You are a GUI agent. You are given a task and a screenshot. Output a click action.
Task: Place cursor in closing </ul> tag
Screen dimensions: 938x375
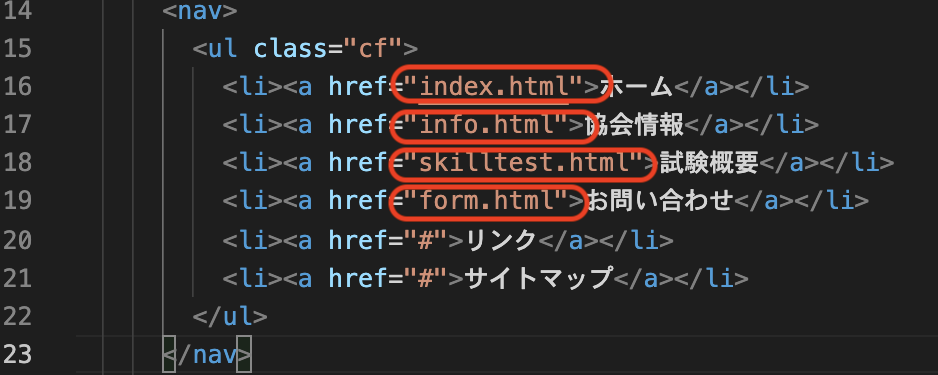tap(230, 316)
